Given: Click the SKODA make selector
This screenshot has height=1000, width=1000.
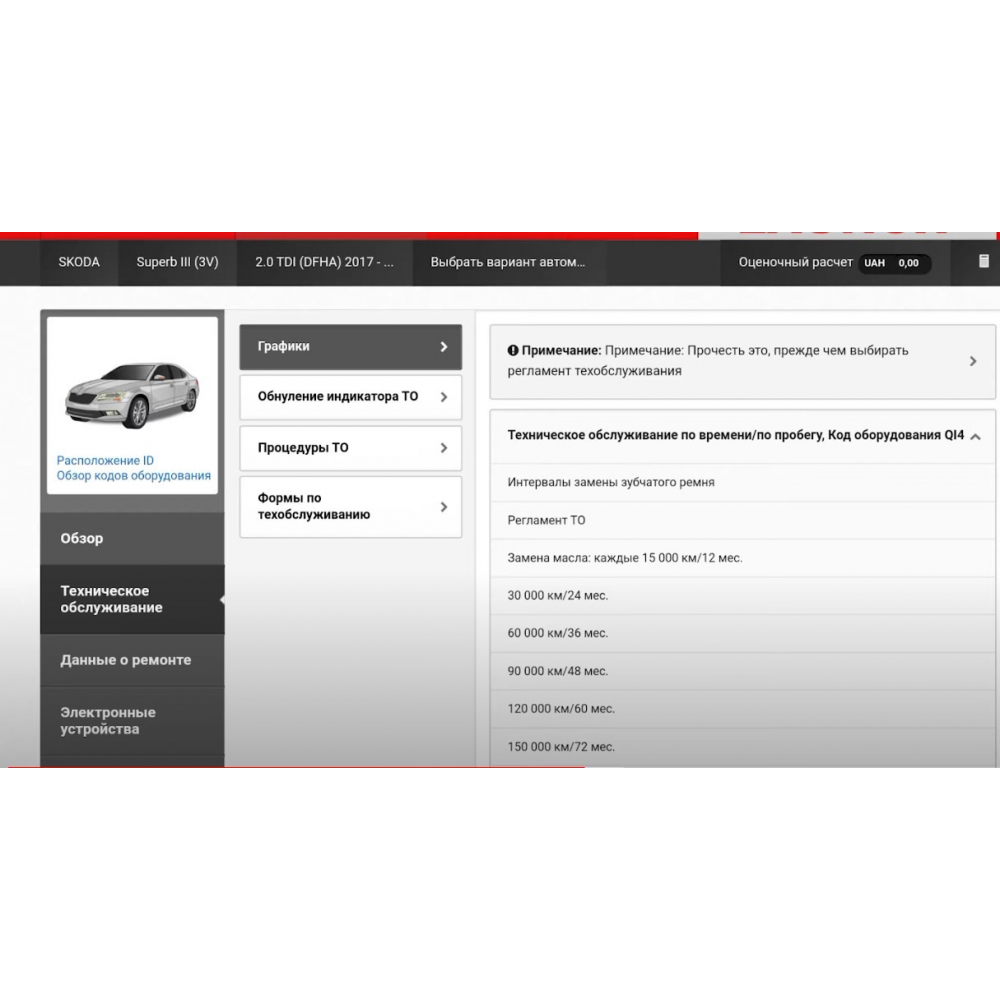Looking at the screenshot, I should coord(79,262).
